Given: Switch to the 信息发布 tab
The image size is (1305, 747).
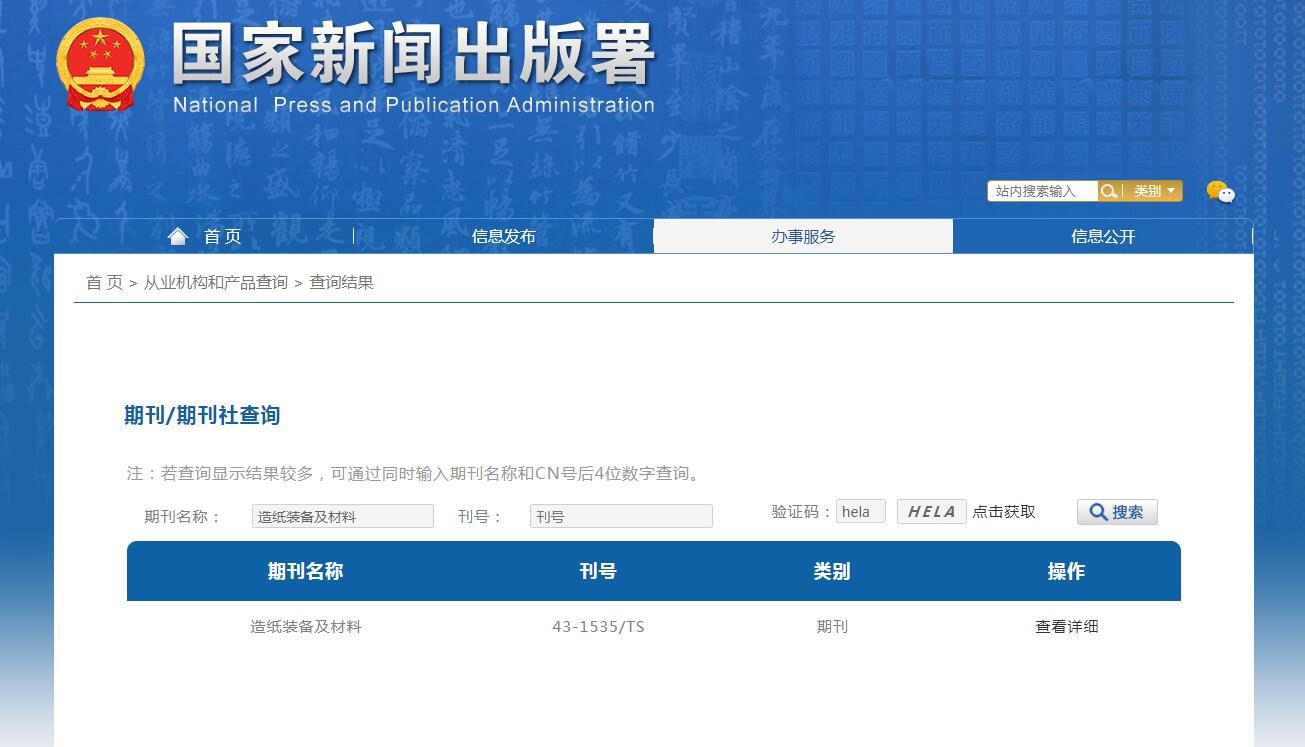Looking at the screenshot, I should click(x=503, y=236).
